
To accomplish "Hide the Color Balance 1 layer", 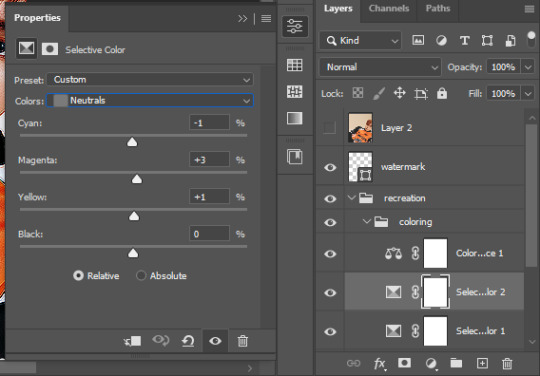I will click(x=330, y=254).
